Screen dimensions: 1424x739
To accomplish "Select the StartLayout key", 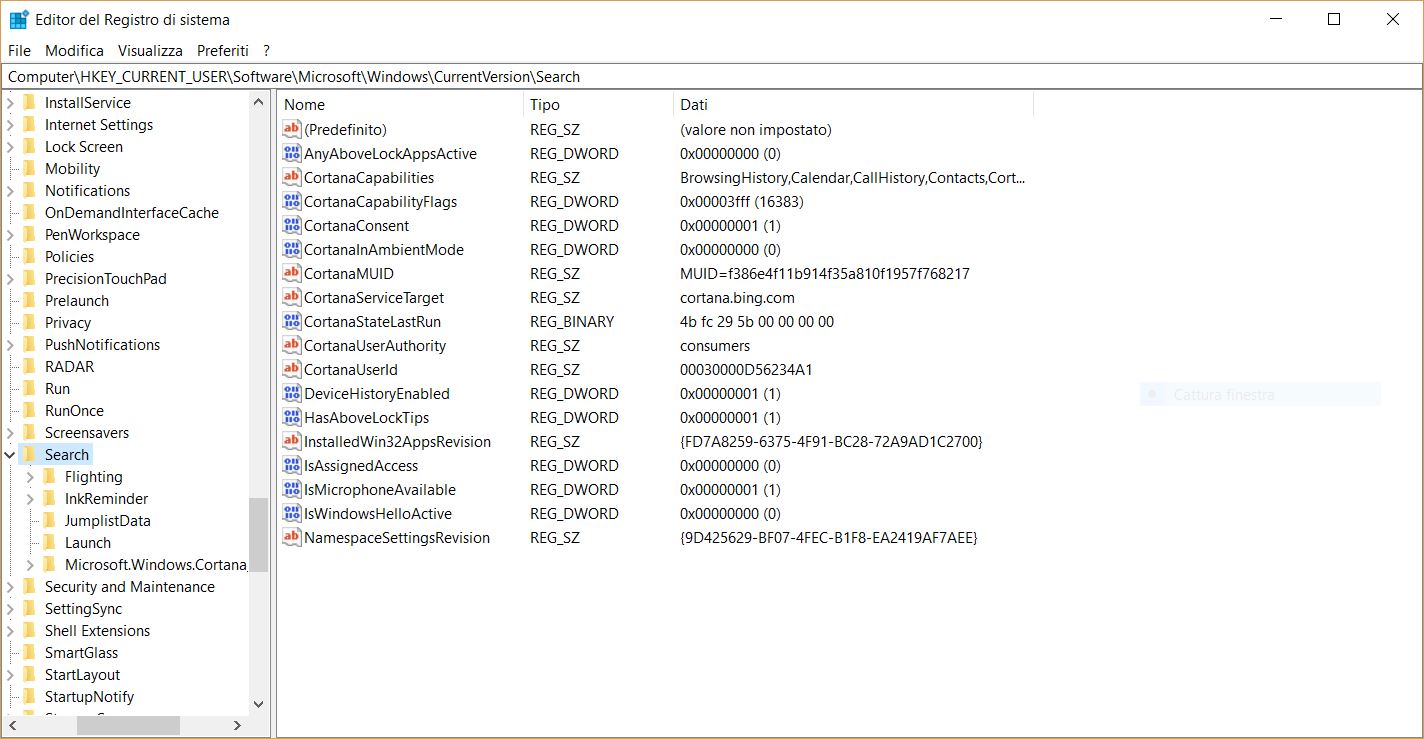I will coord(82,674).
